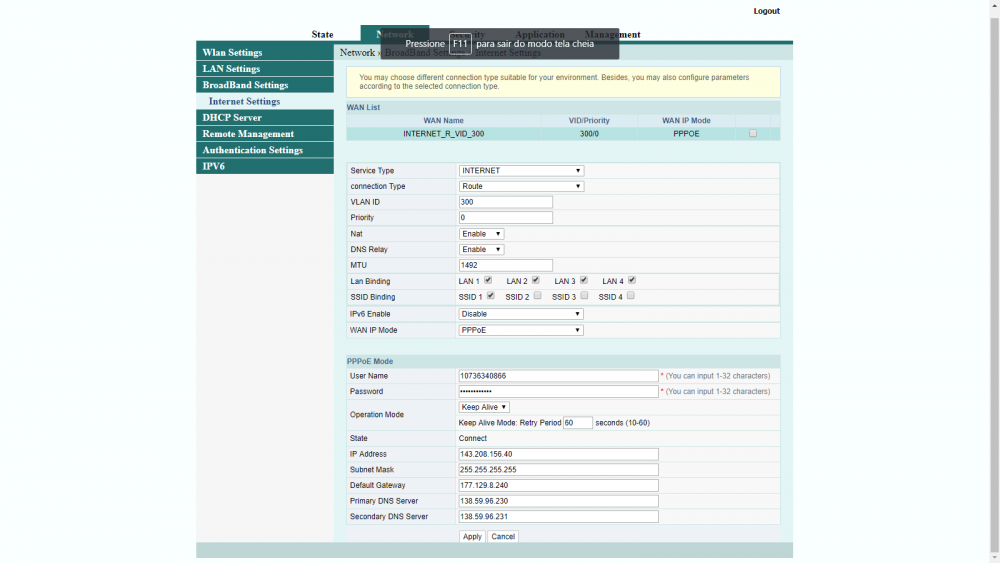Screen dimensions: 1000x563
Task: Enable the SSID 2 binding checkbox
Action: [537, 296]
